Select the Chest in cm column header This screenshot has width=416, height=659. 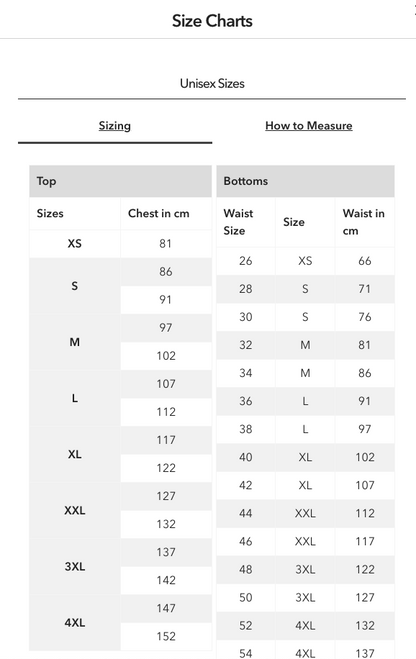(x=158, y=214)
